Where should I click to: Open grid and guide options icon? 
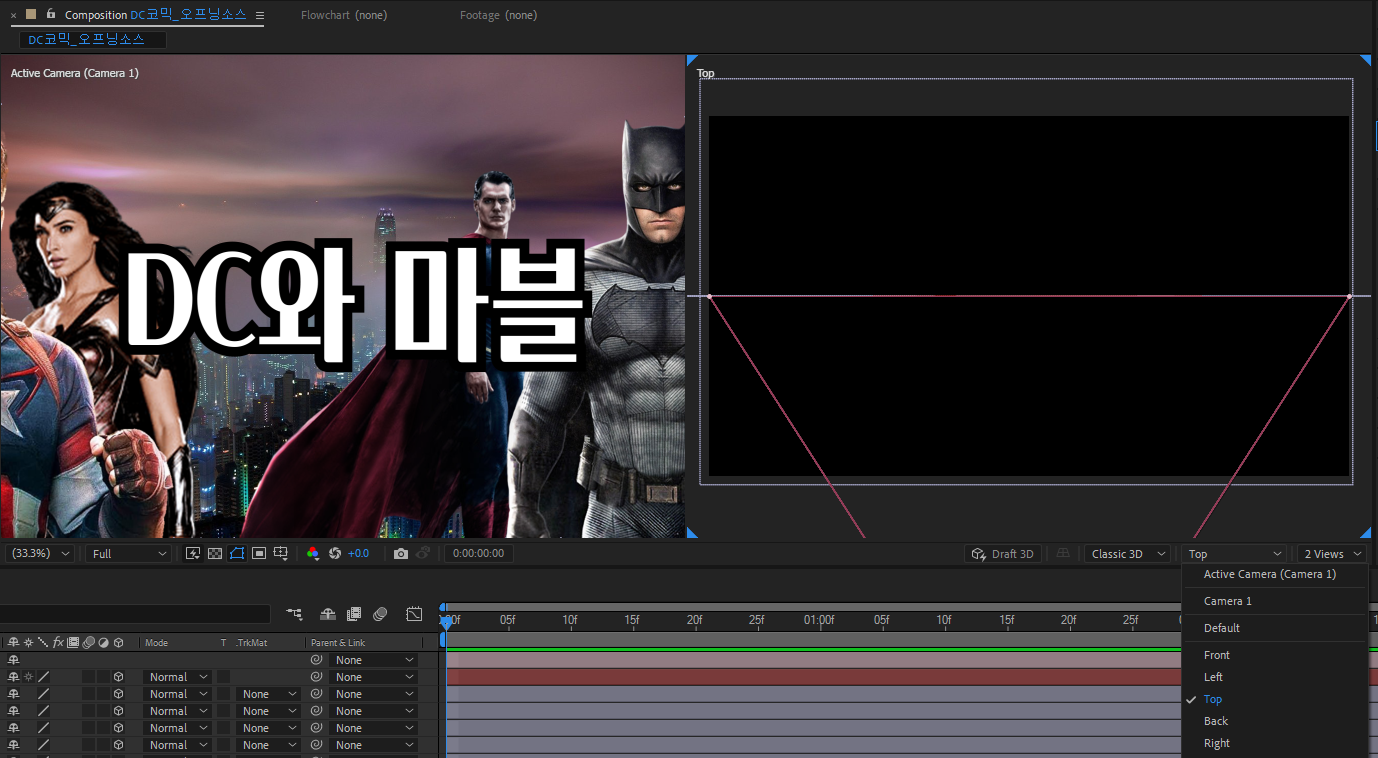pos(282,553)
